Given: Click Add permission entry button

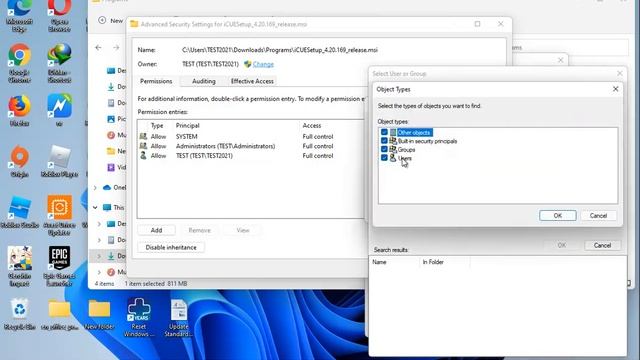Looking at the screenshot, I should point(156,230).
